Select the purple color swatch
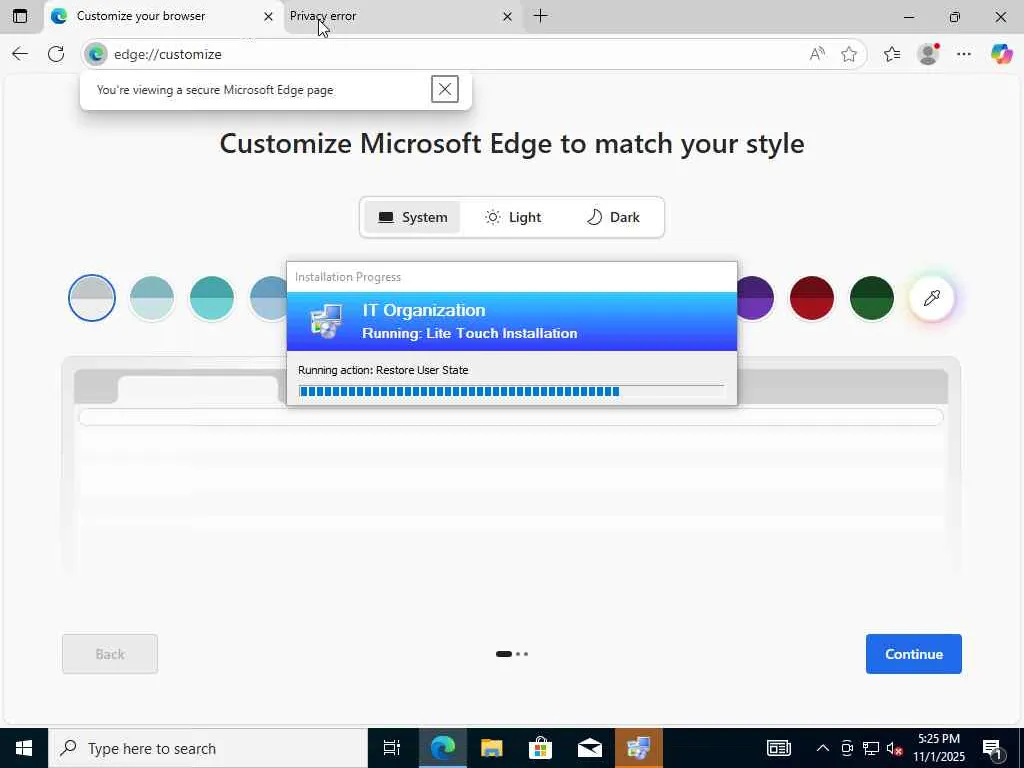Viewport: 1024px width, 768px height. pyautogui.click(x=756, y=298)
